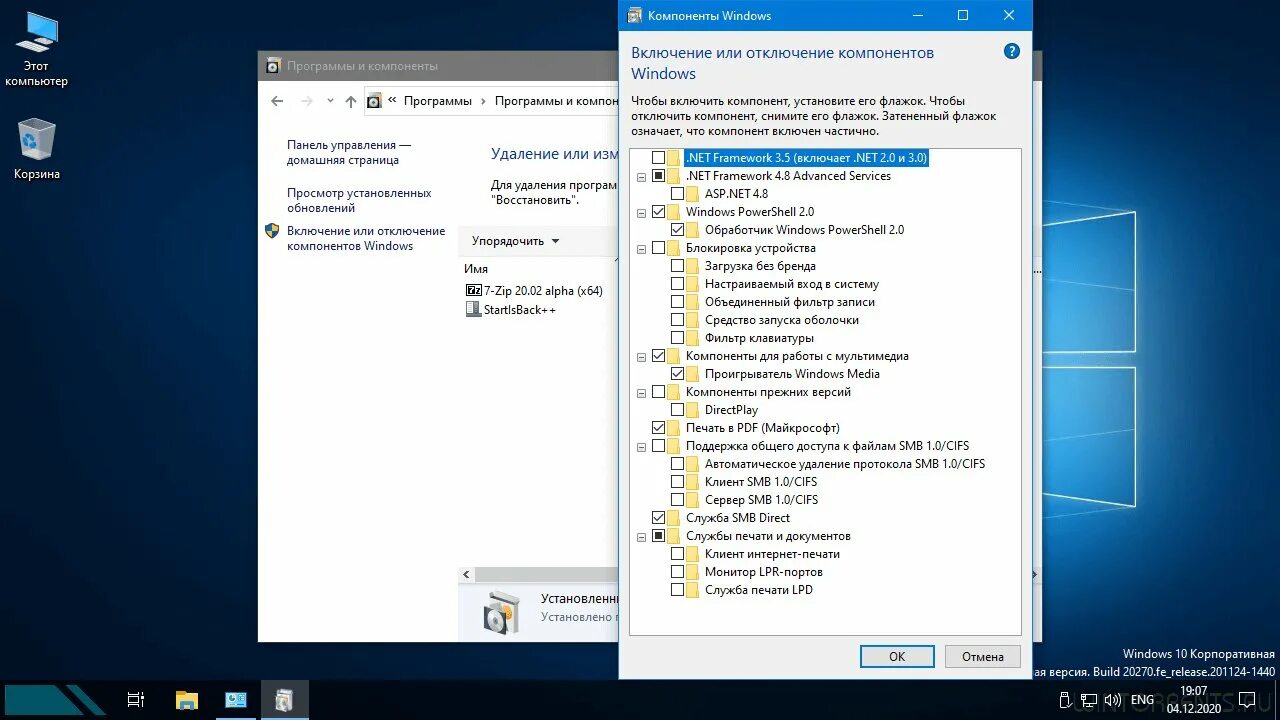The width and height of the screenshot is (1280, 720).
Task: Select Обработчик Windows PowerShell 2.0 text
Action: tap(804, 230)
